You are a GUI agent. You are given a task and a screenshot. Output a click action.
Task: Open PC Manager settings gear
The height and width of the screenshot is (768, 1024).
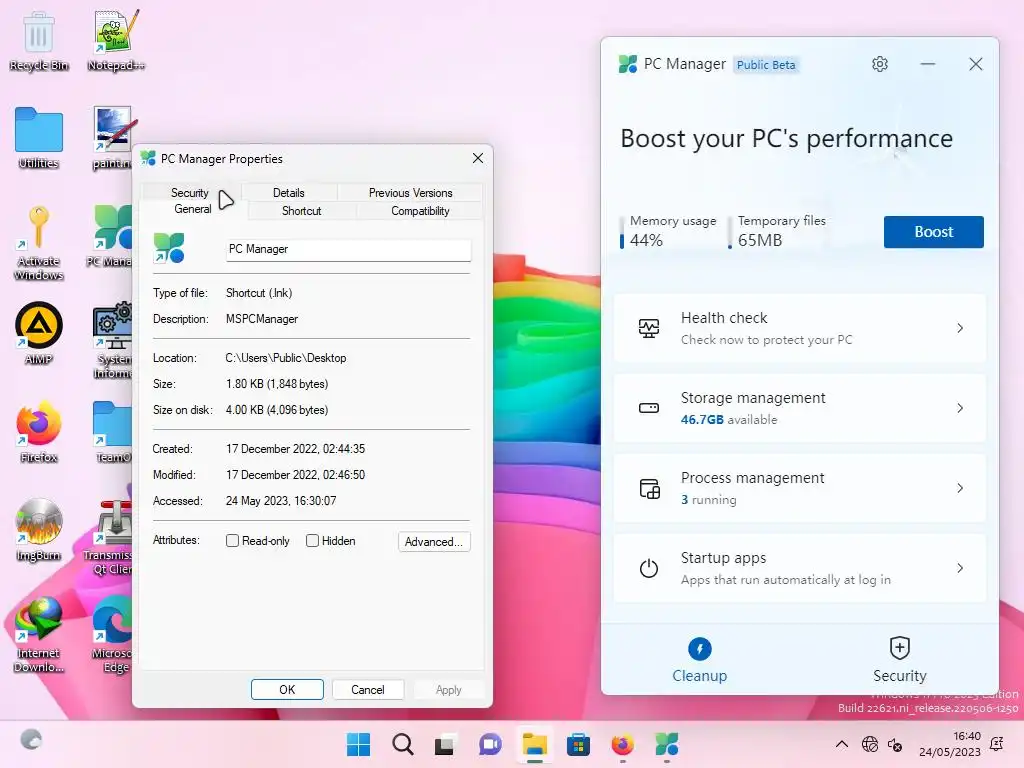(x=880, y=64)
